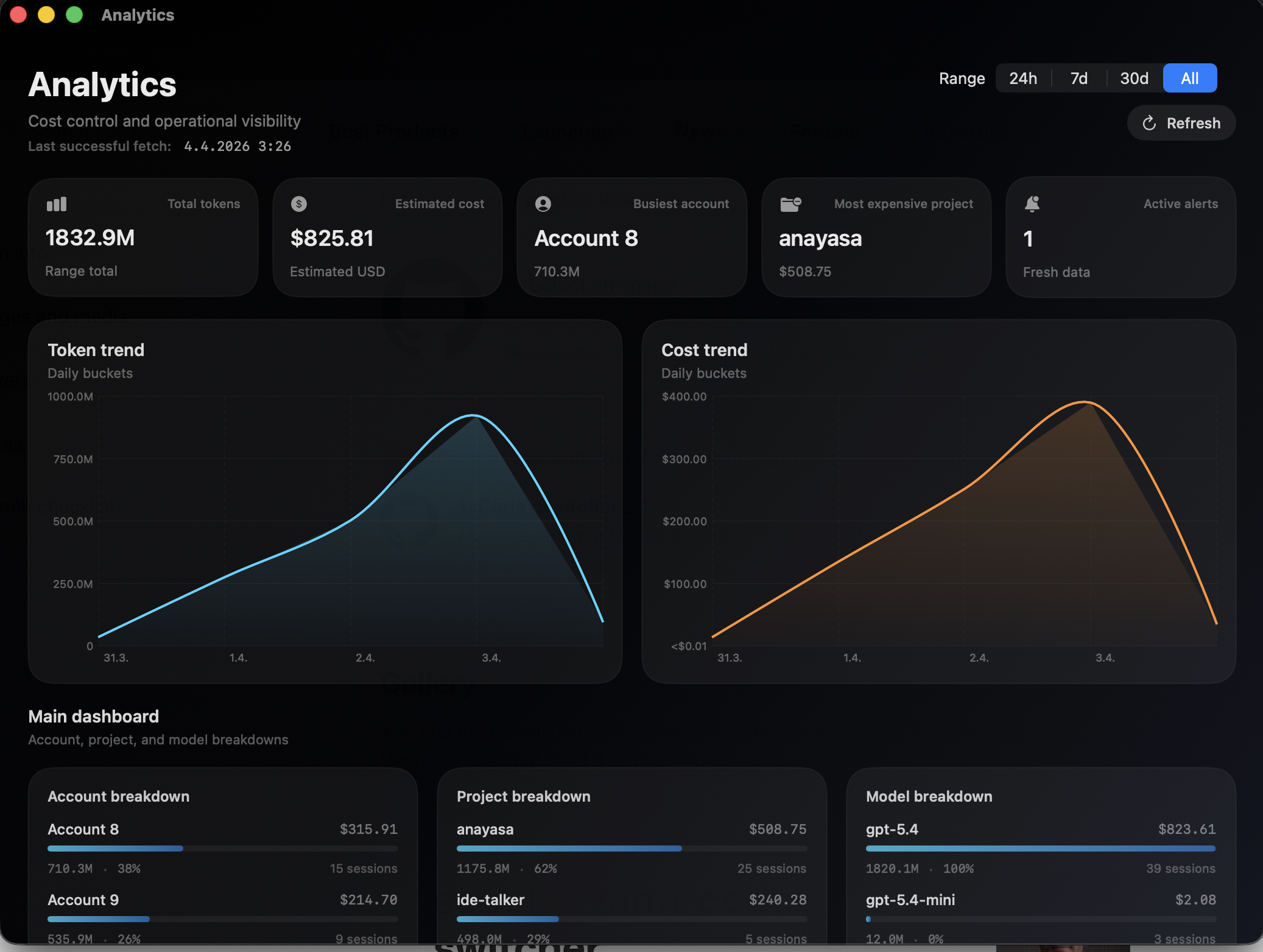Click the green macOS fullscreen button
Screen dimensions: 1263x952
pyautogui.click(x=74, y=15)
